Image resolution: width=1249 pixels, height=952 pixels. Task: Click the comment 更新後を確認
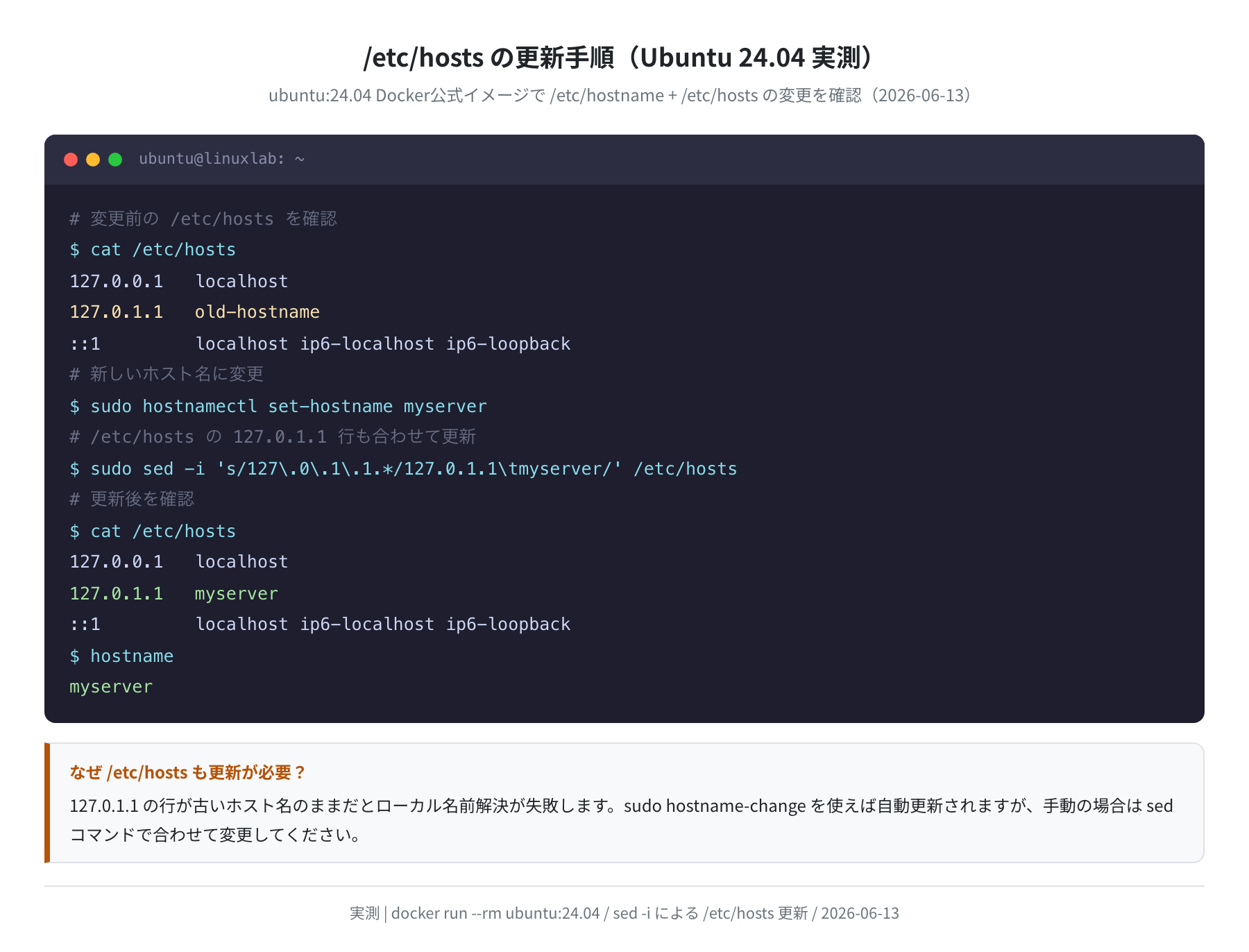pyautogui.click(x=132, y=499)
